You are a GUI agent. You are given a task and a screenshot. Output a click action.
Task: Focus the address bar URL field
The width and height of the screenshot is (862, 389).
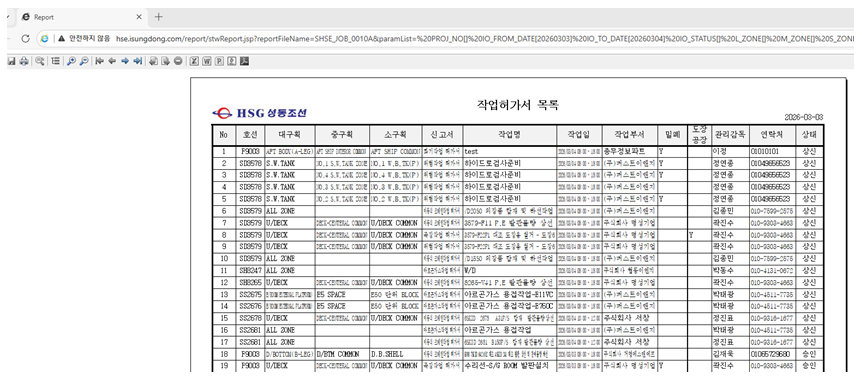[484, 38]
